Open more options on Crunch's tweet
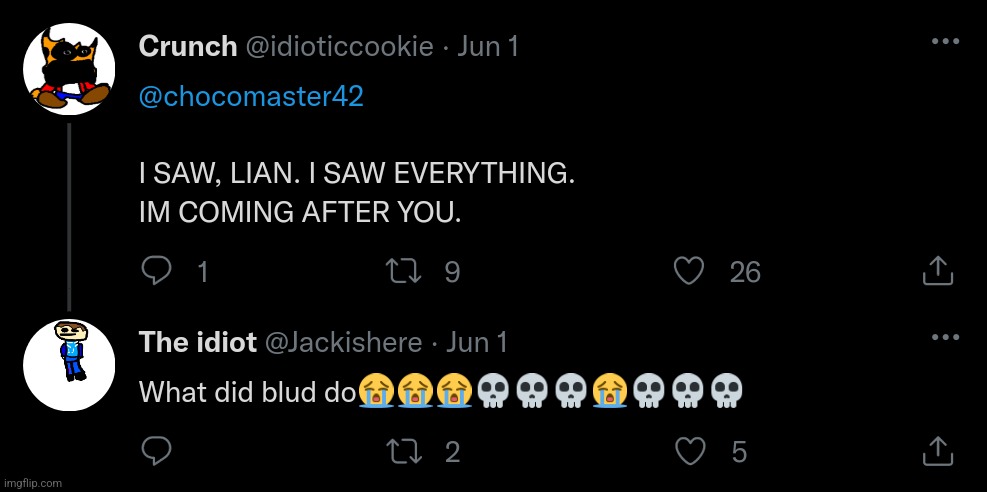The image size is (987, 492). [945, 42]
